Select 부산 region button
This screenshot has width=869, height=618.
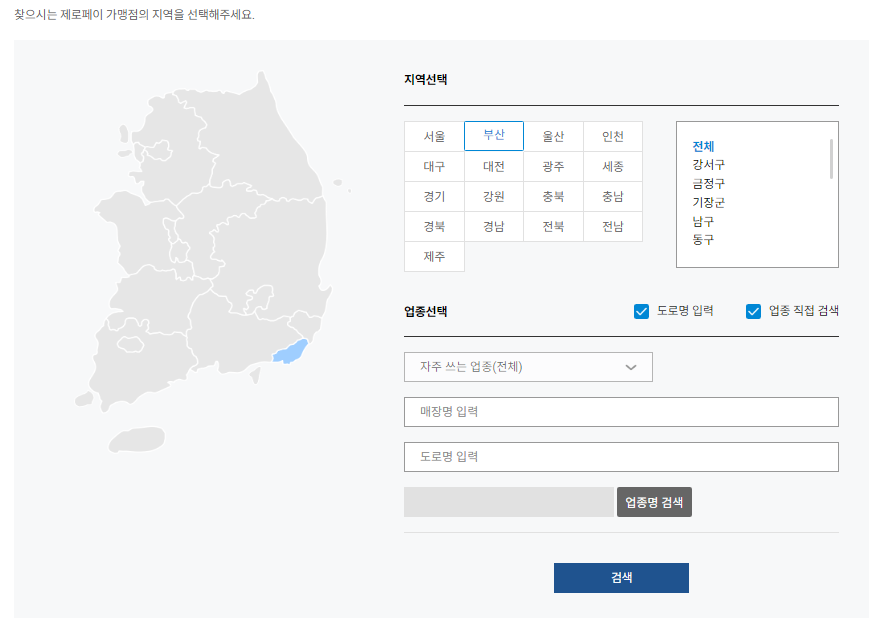click(x=494, y=136)
